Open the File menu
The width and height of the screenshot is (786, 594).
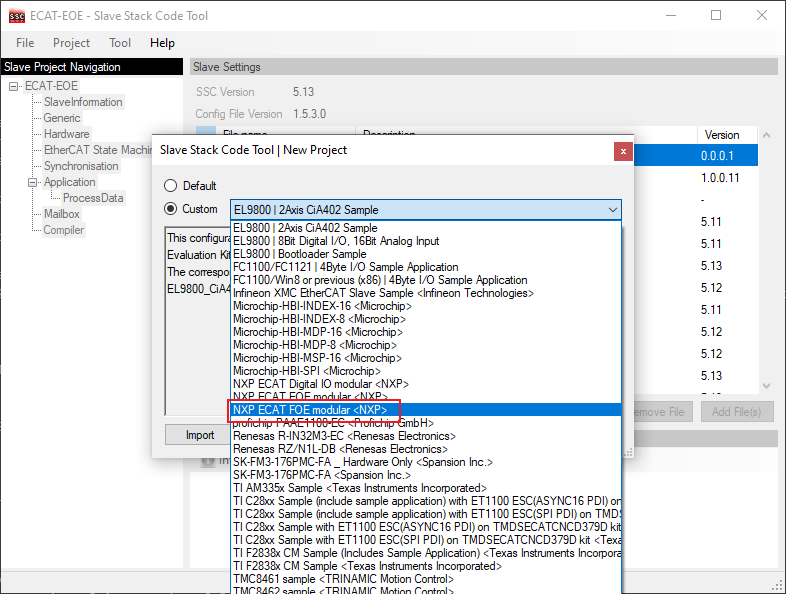tap(25, 43)
